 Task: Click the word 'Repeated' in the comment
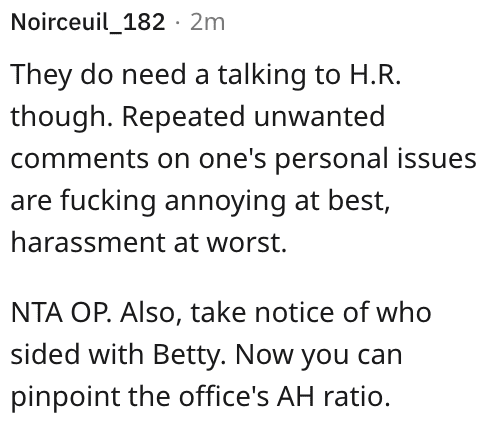[x=184, y=117]
